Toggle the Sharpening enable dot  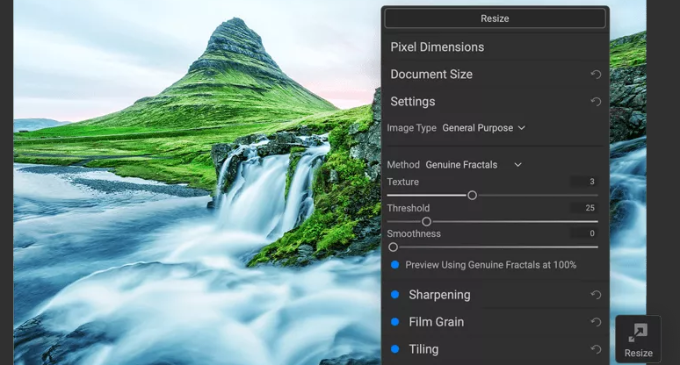click(395, 295)
